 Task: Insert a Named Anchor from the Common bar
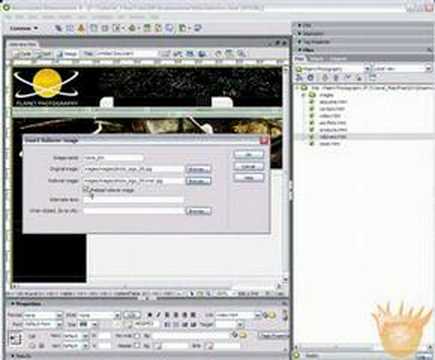point(81,28)
